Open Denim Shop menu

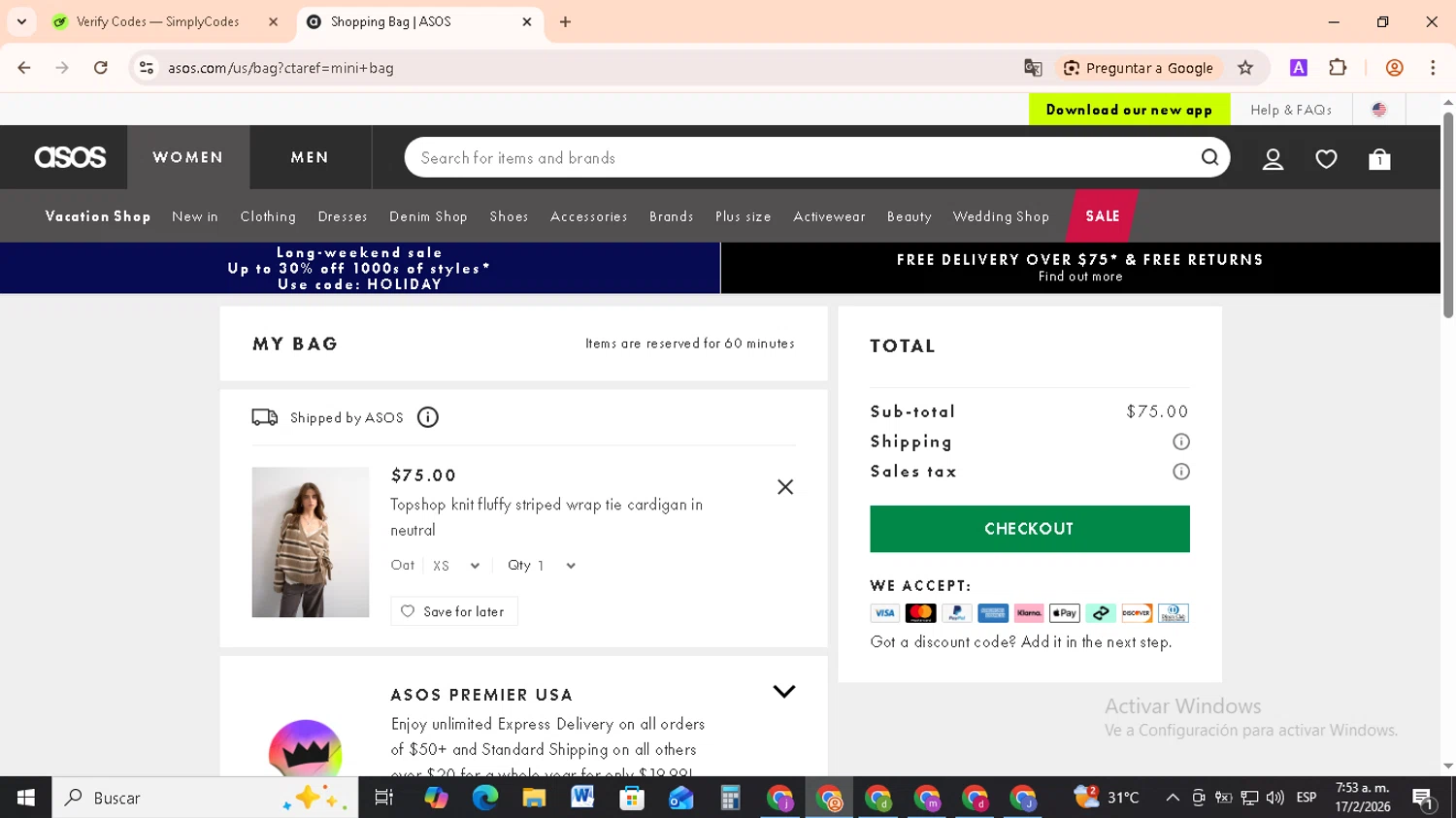(428, 216)
